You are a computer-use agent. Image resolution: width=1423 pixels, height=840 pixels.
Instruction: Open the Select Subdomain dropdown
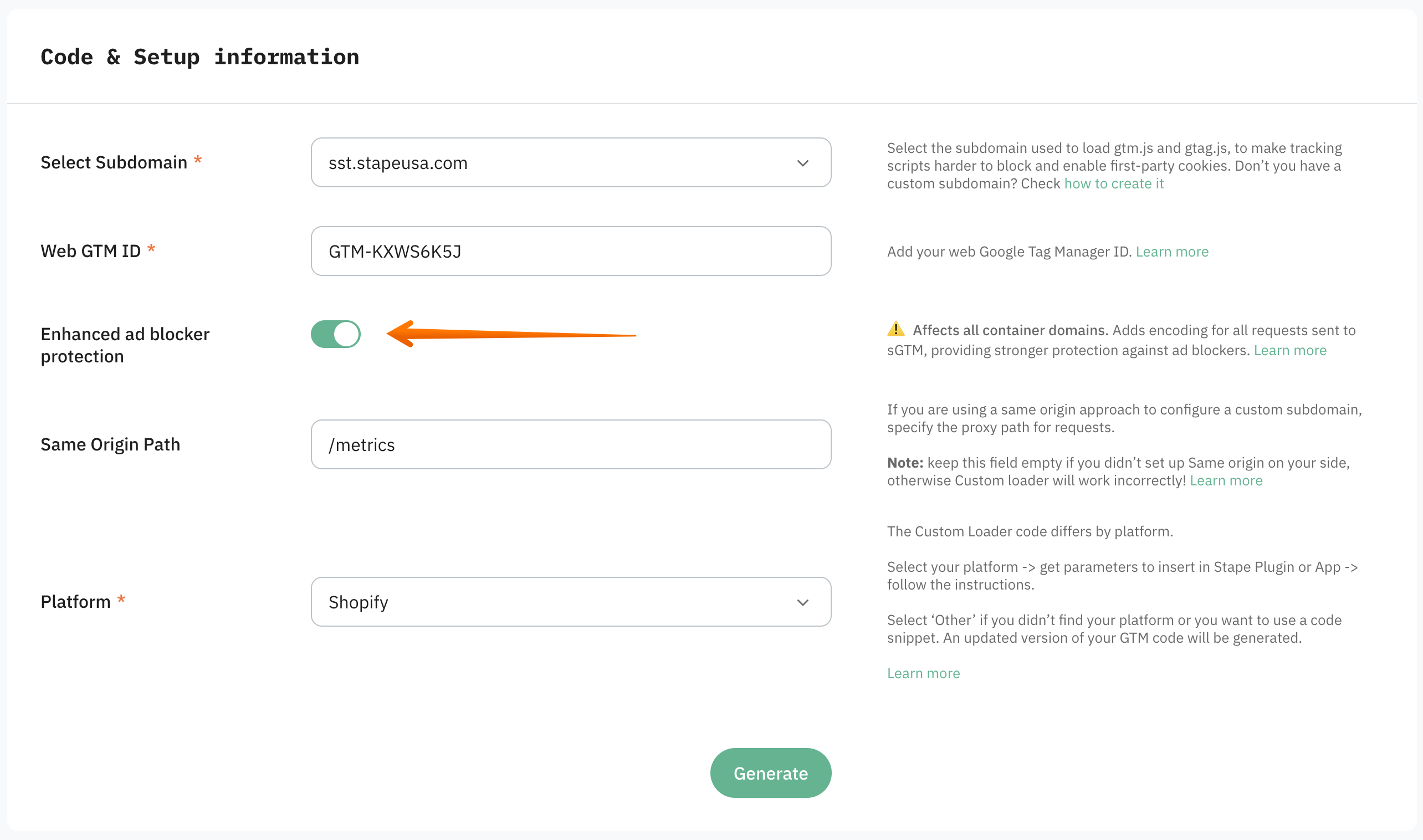tap(571, 162)
